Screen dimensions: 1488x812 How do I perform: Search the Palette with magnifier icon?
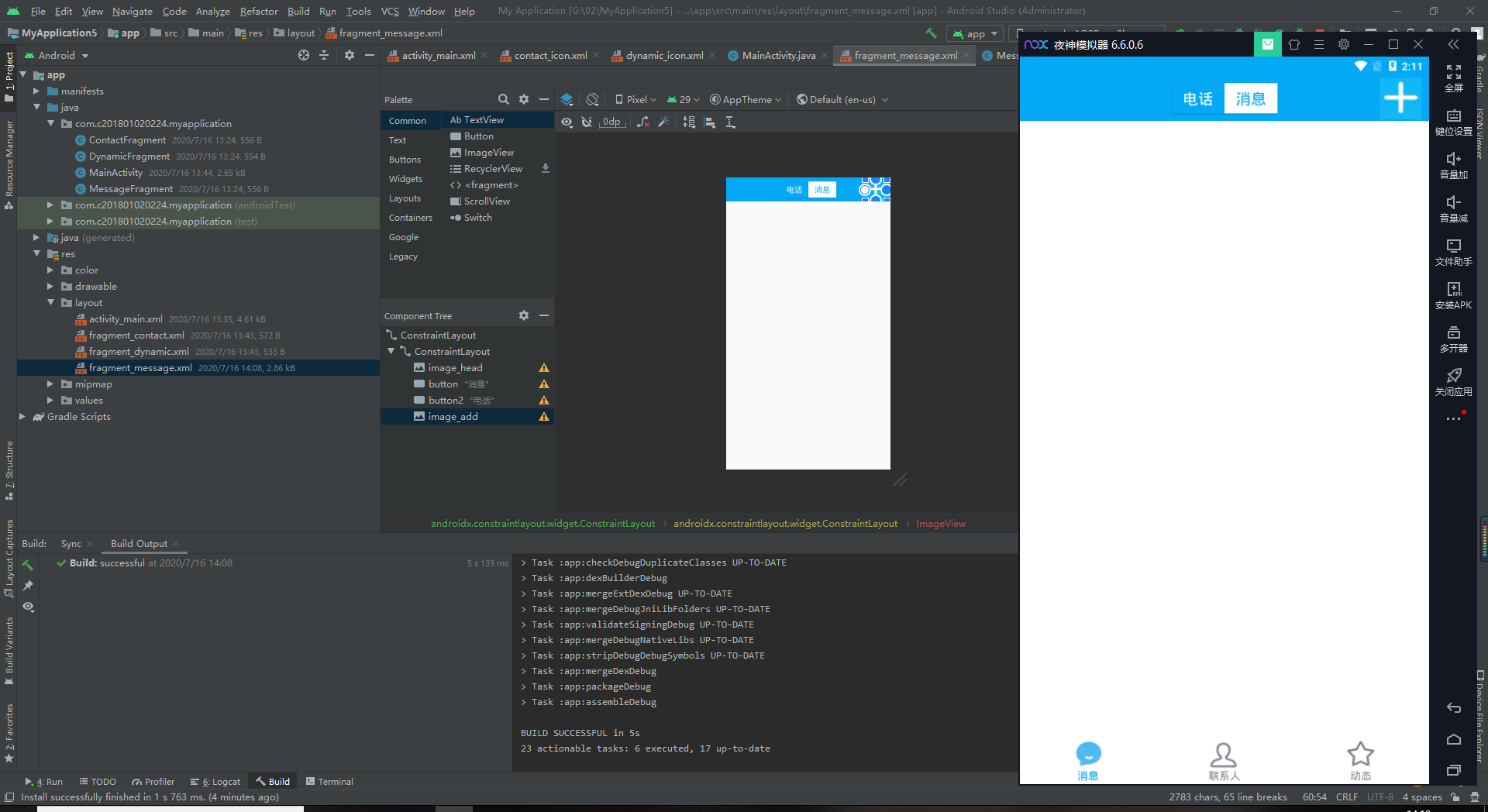(504, 99)
